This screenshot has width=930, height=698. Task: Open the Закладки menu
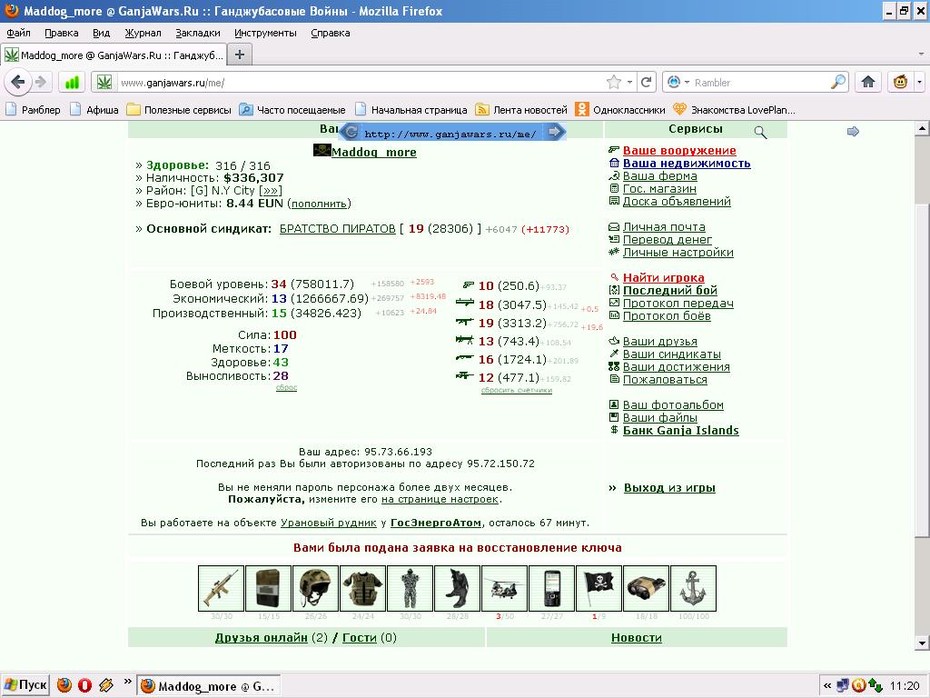click(x=198, y=33)
